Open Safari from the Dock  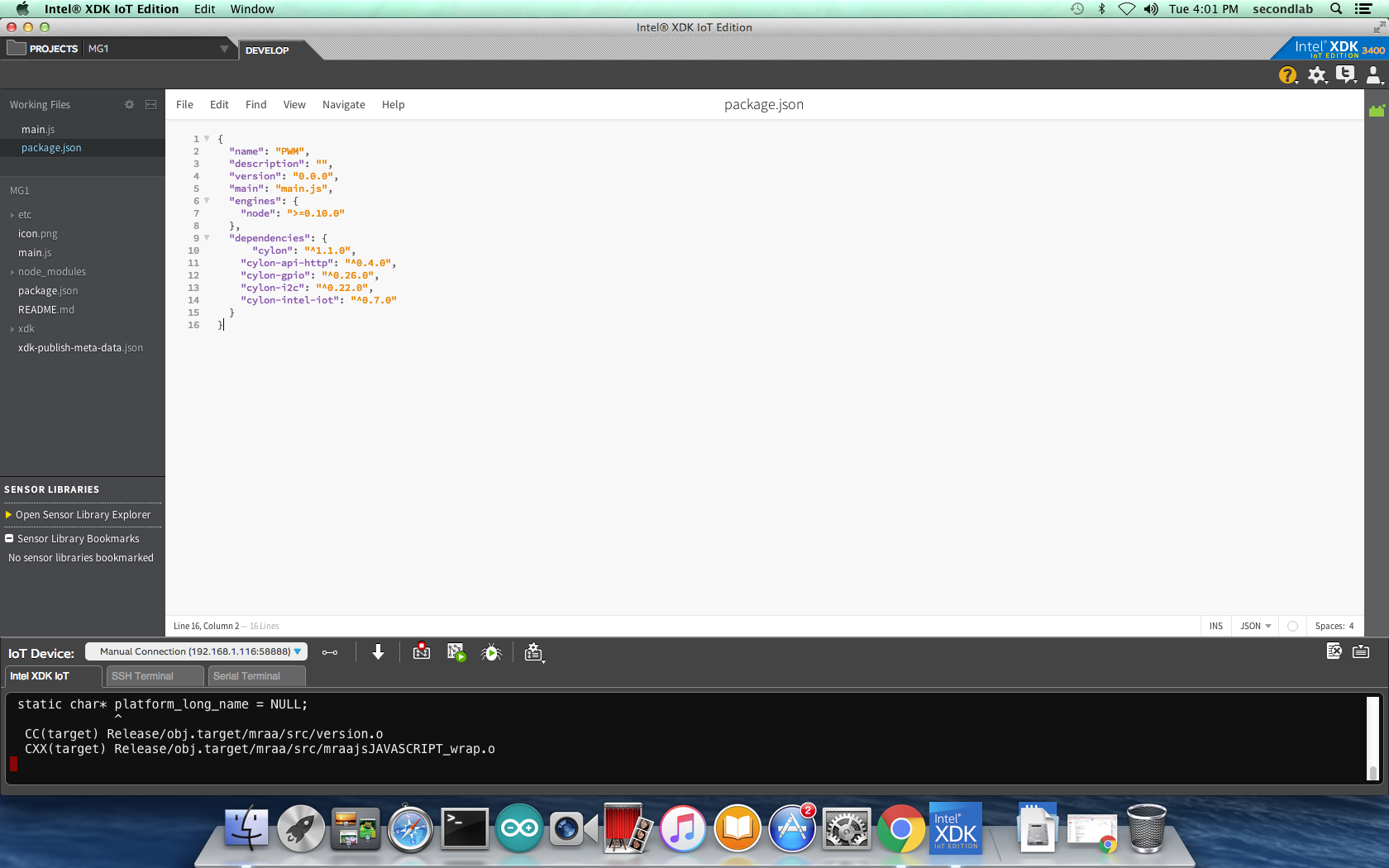click(410, 828)
